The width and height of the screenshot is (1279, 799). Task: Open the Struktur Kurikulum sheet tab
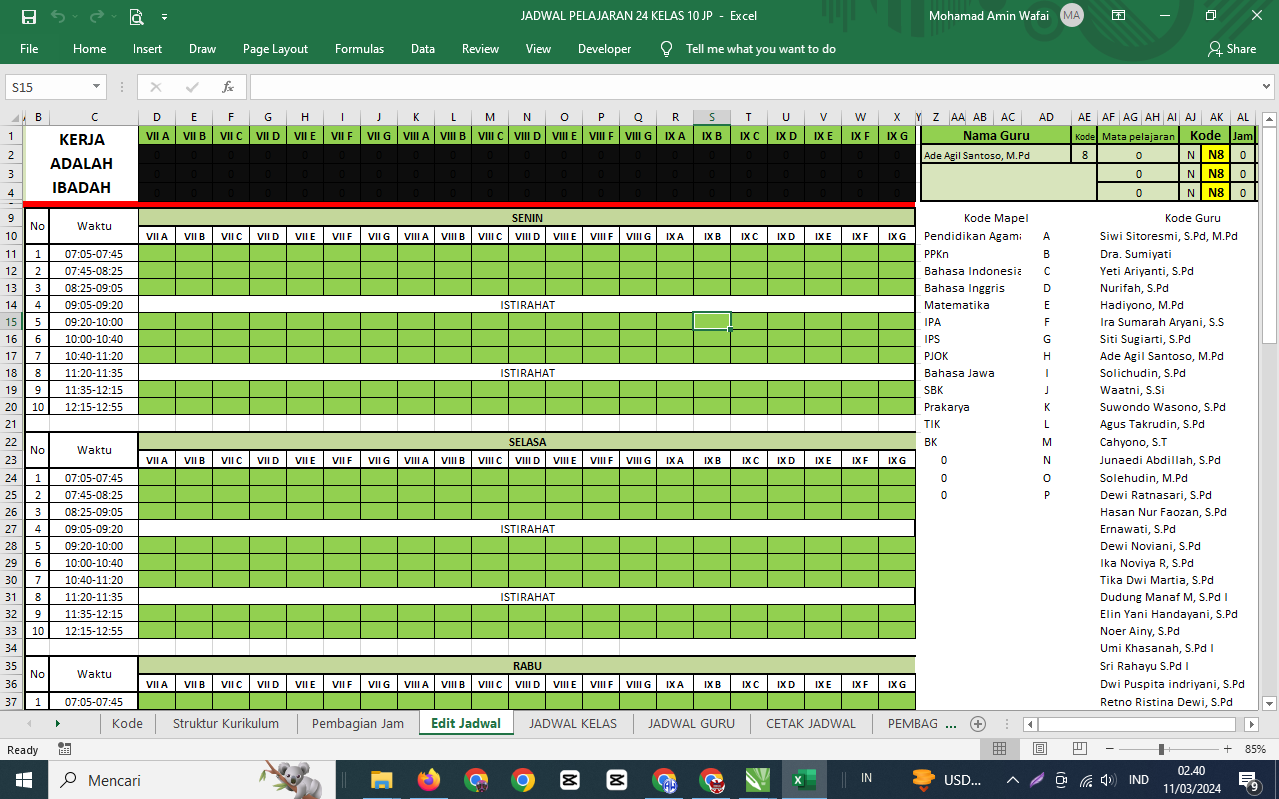[x=226, y=724]
